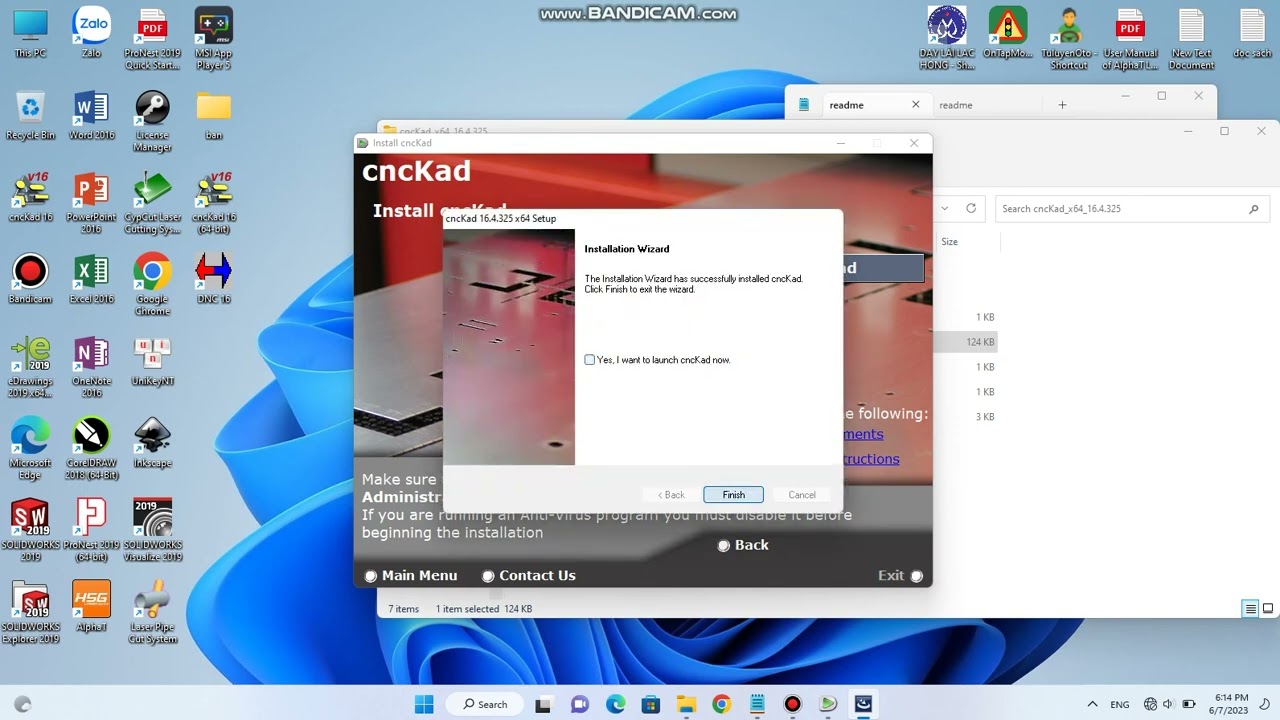Open OnTapMo desktop shortcut

click(x=1008, y=33)
